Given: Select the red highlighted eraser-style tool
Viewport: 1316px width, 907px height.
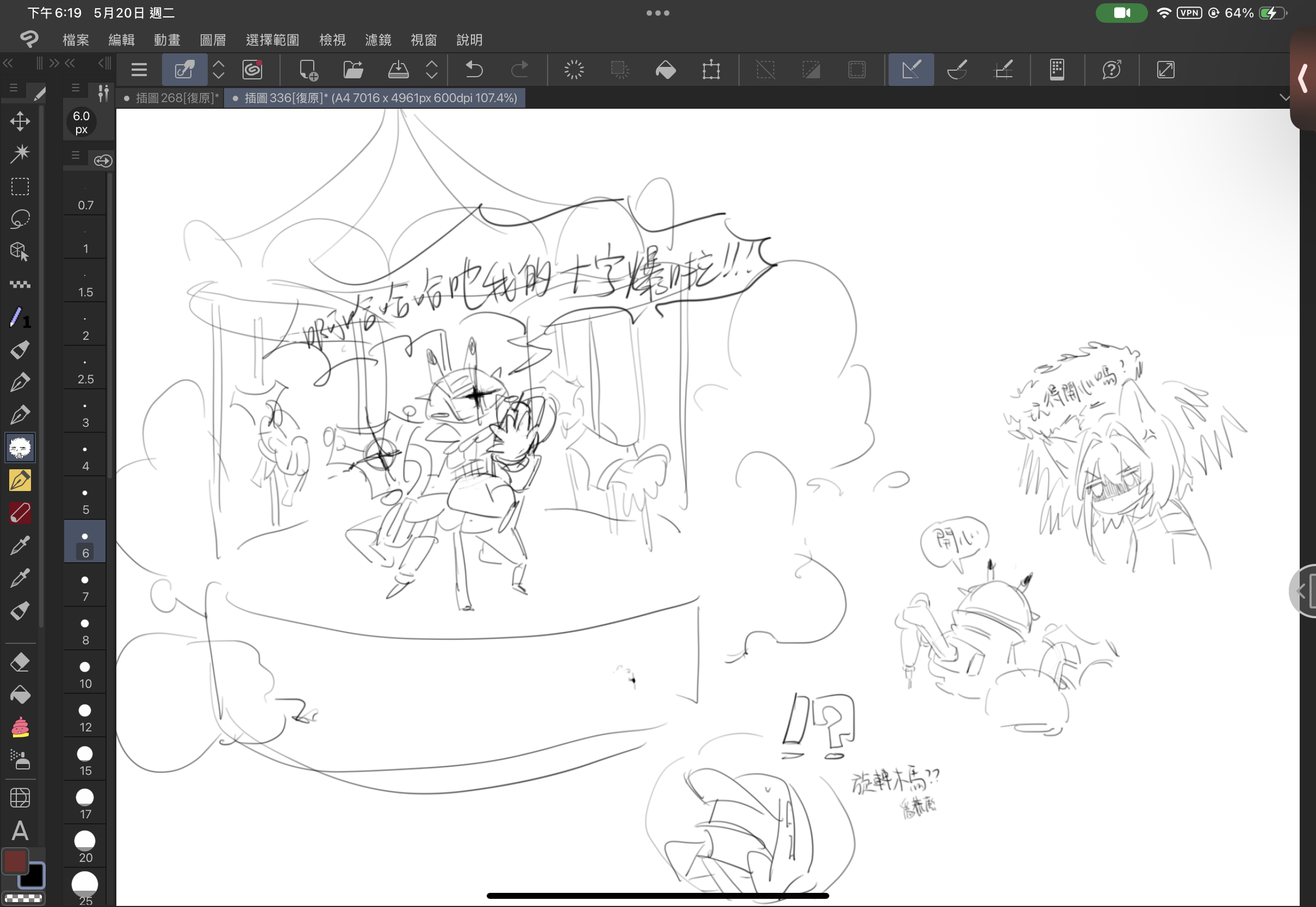Looking at the screenshot, I should coord(20,513).
